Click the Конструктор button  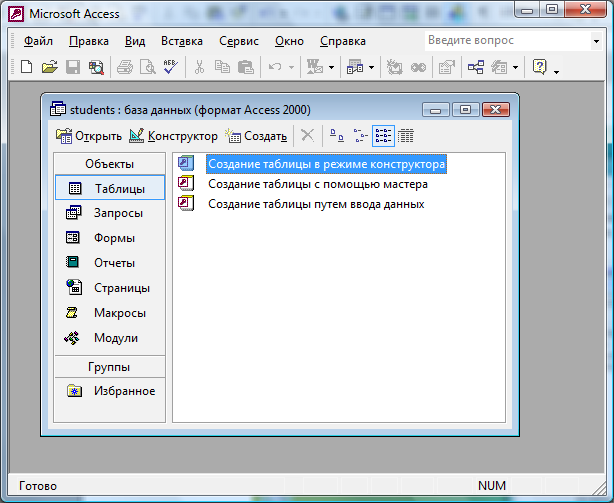pyautogui.click(x=173, y=136)
